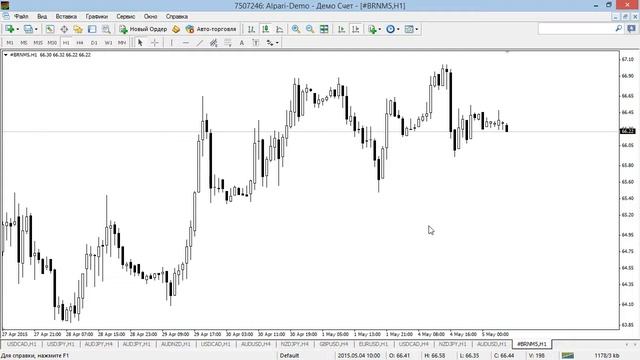Switch chart to bar chart mode
The image size is (640, 360).
point(251,29)
